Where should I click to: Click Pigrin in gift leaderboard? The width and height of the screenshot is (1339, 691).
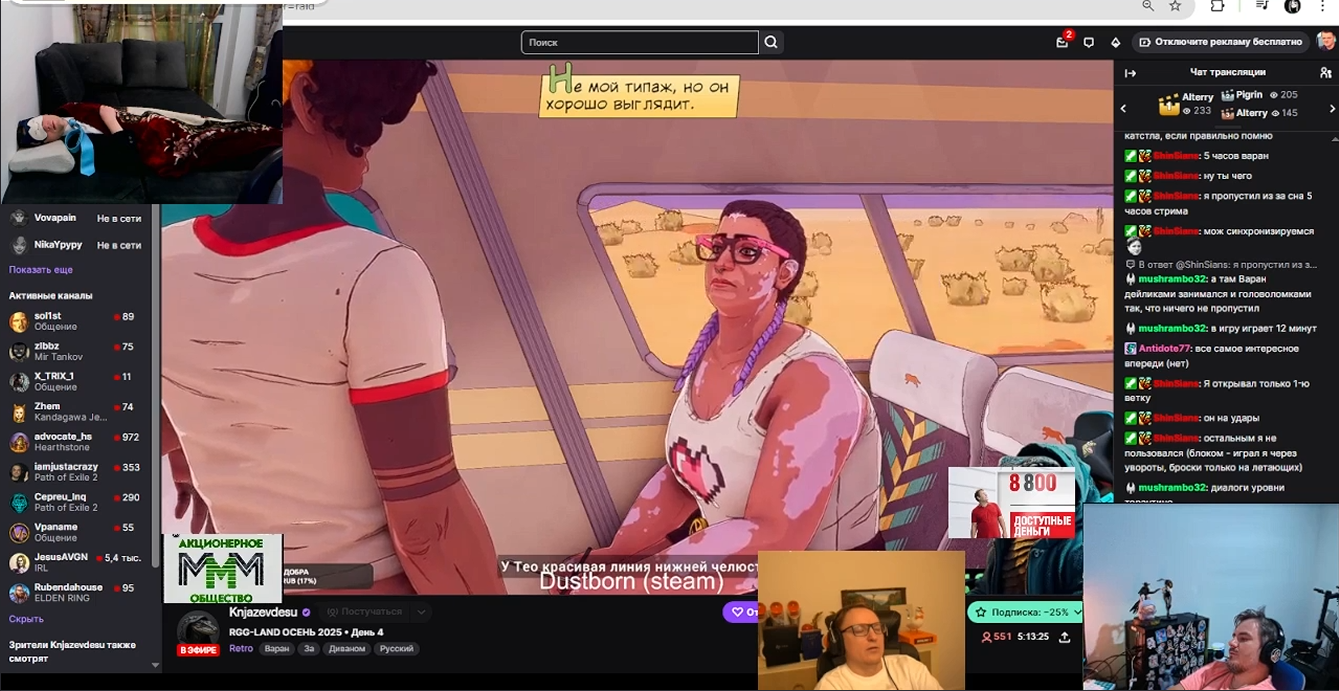(1249, 95)
